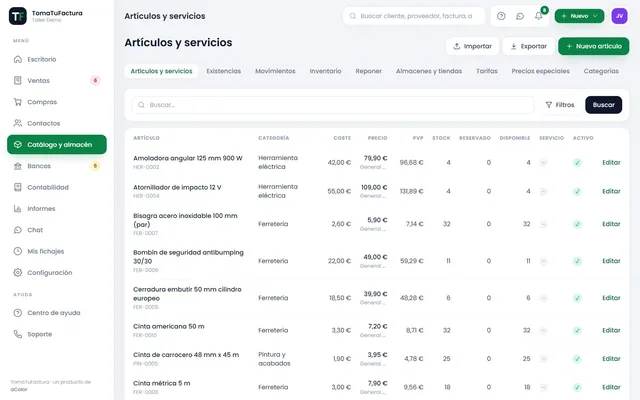This screenshot has height=400, width=640.
Task: Click the Nuevo artículo button
Action: 593,46
